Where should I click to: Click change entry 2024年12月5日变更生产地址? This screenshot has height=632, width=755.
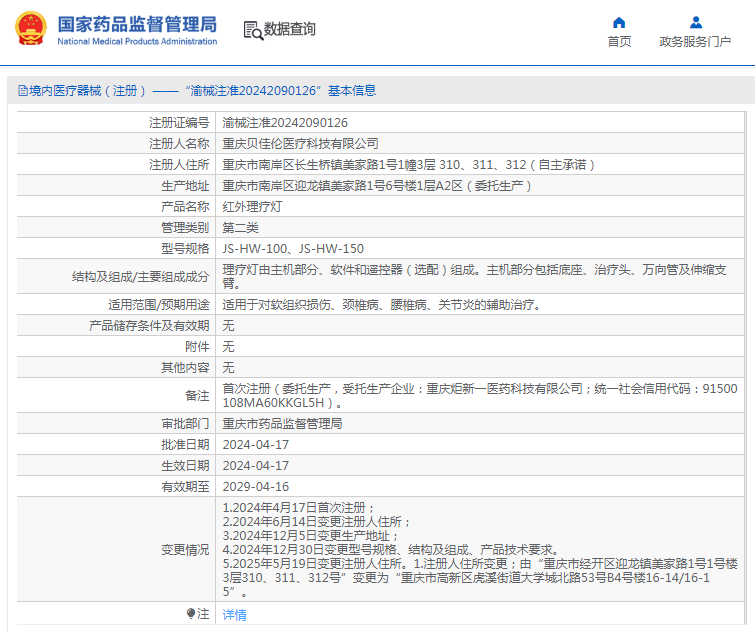click(x=311, y=535)
